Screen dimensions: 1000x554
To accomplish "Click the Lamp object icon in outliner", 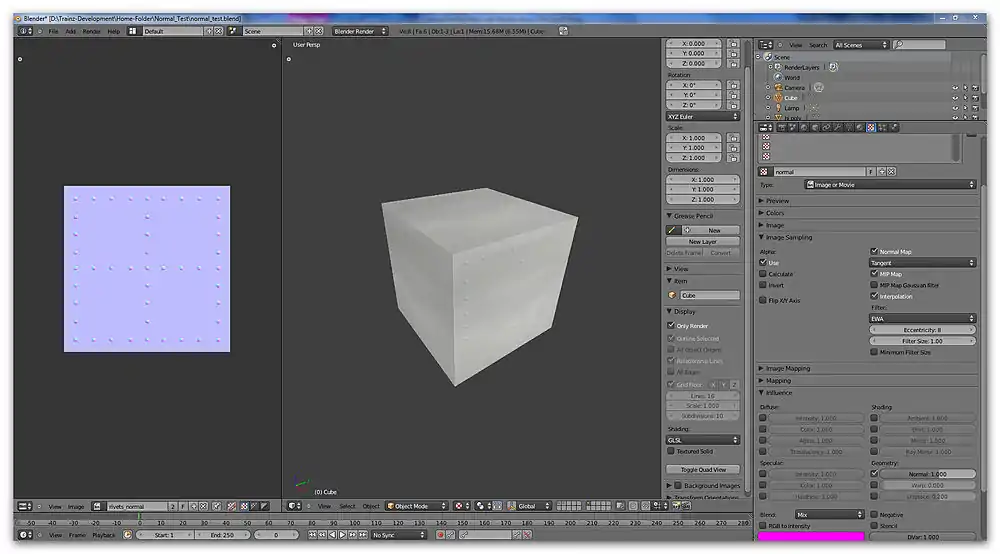I will 778,108.
